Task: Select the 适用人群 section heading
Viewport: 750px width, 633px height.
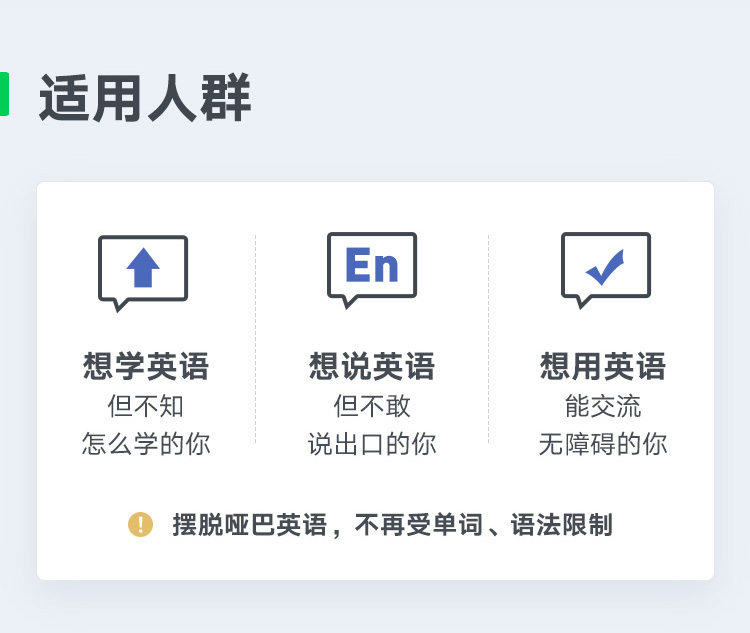Action: (145, 98)
